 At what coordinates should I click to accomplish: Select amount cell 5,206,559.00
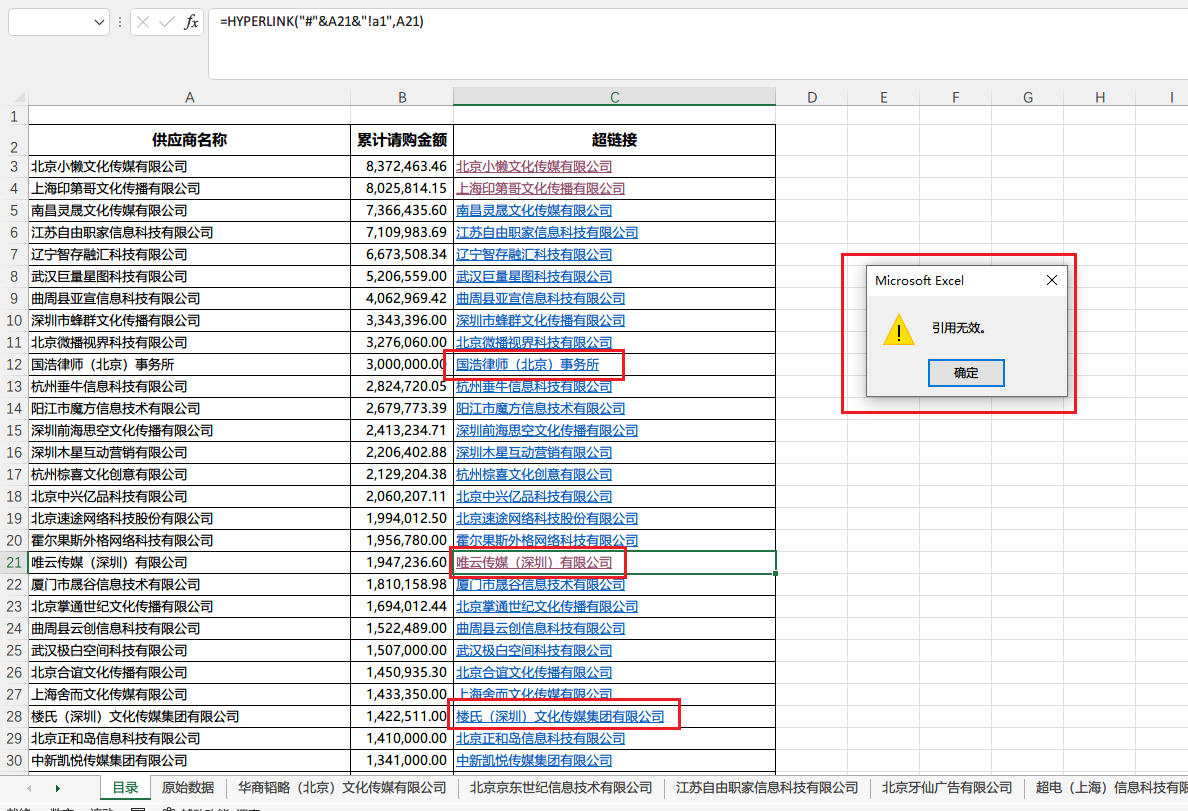click(402, 277)
